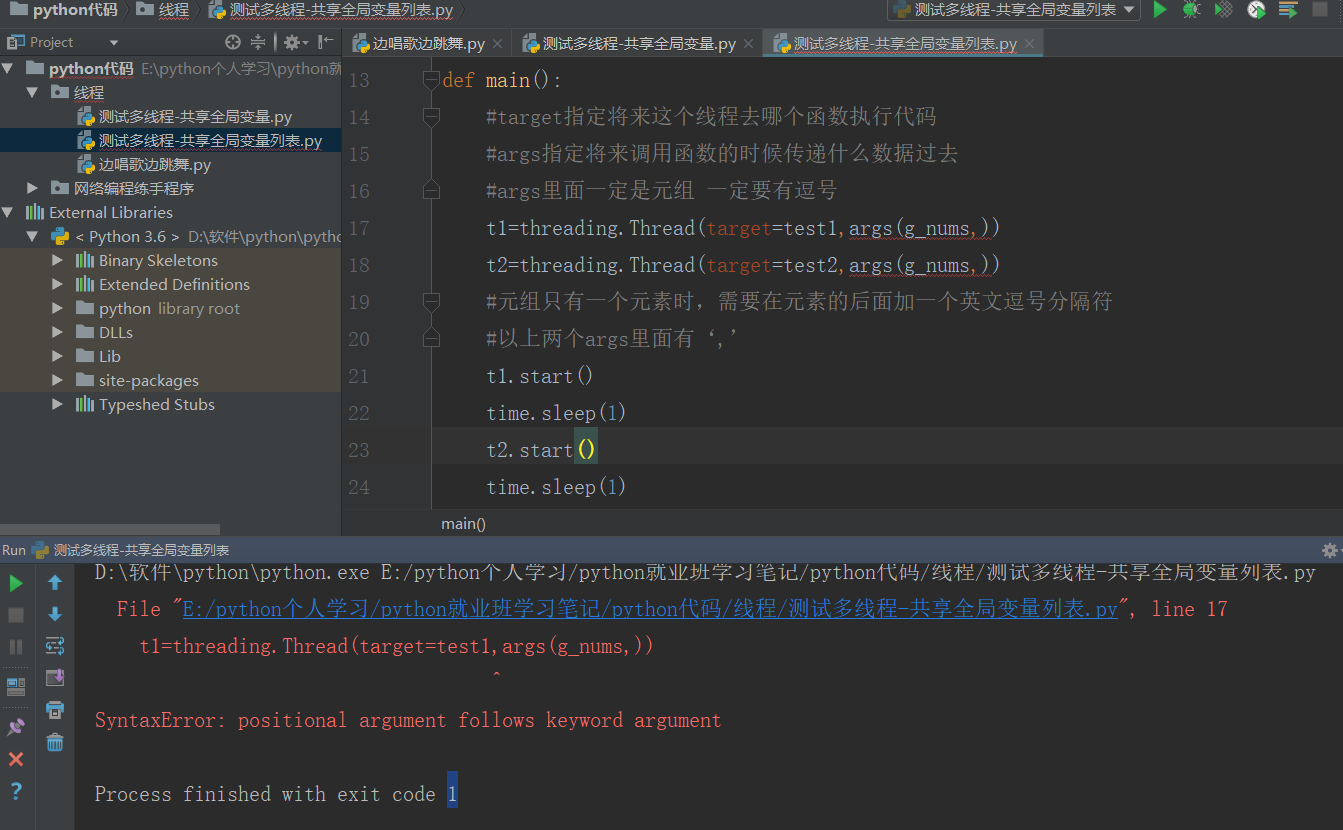Open the file link in the traceback
The image size is (1343, 830).
[650, 609]
